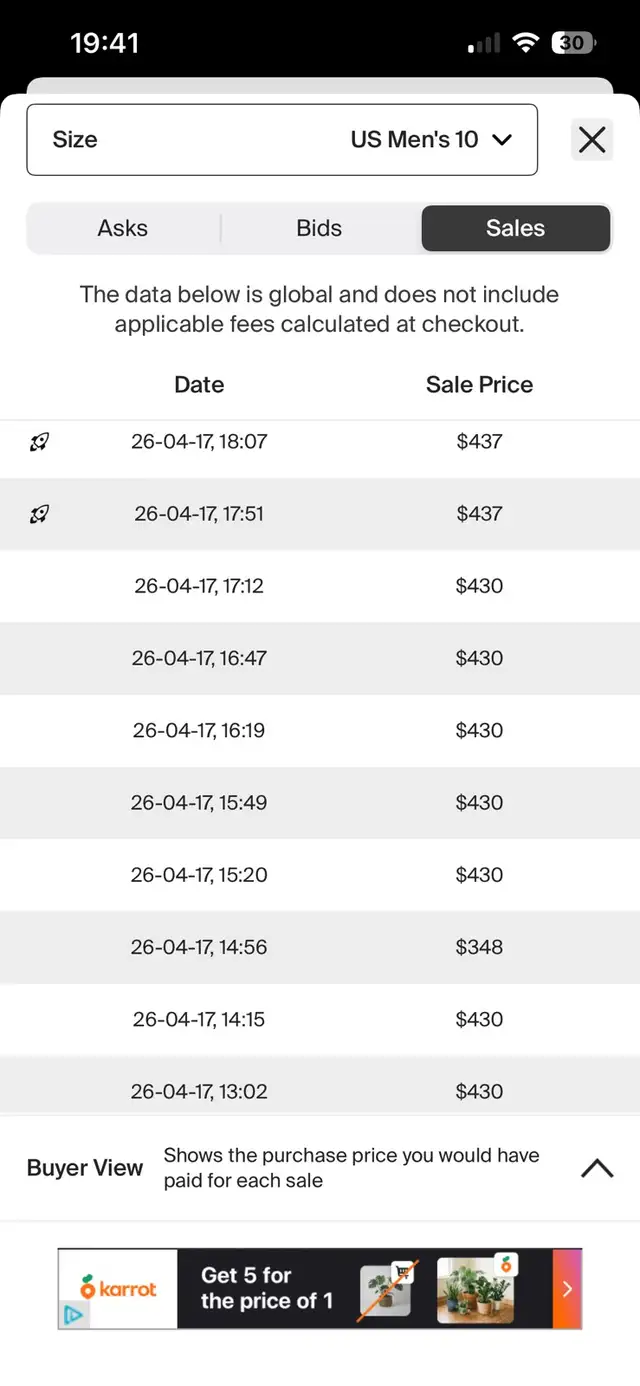Switch to the Bids tab
This screenshot has height=1386, width=640.
[x=319, y=229]
